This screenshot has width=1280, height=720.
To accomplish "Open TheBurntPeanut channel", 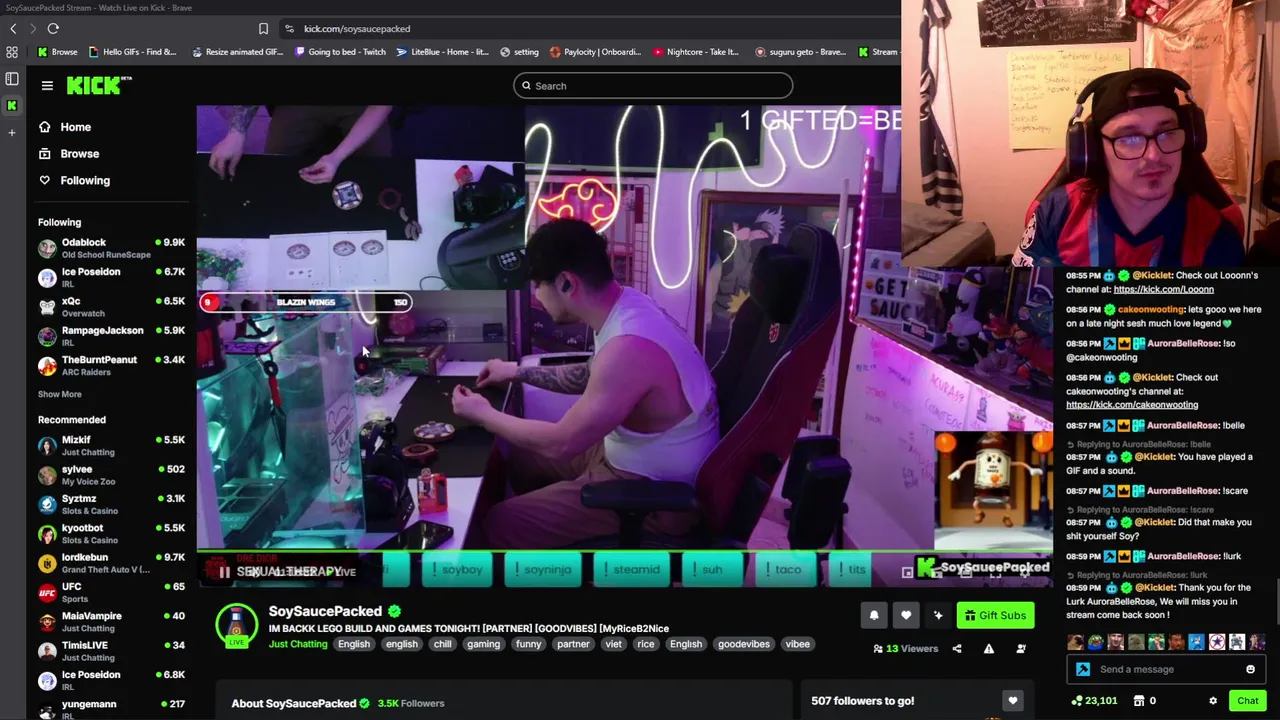I will tap(110, 366).
